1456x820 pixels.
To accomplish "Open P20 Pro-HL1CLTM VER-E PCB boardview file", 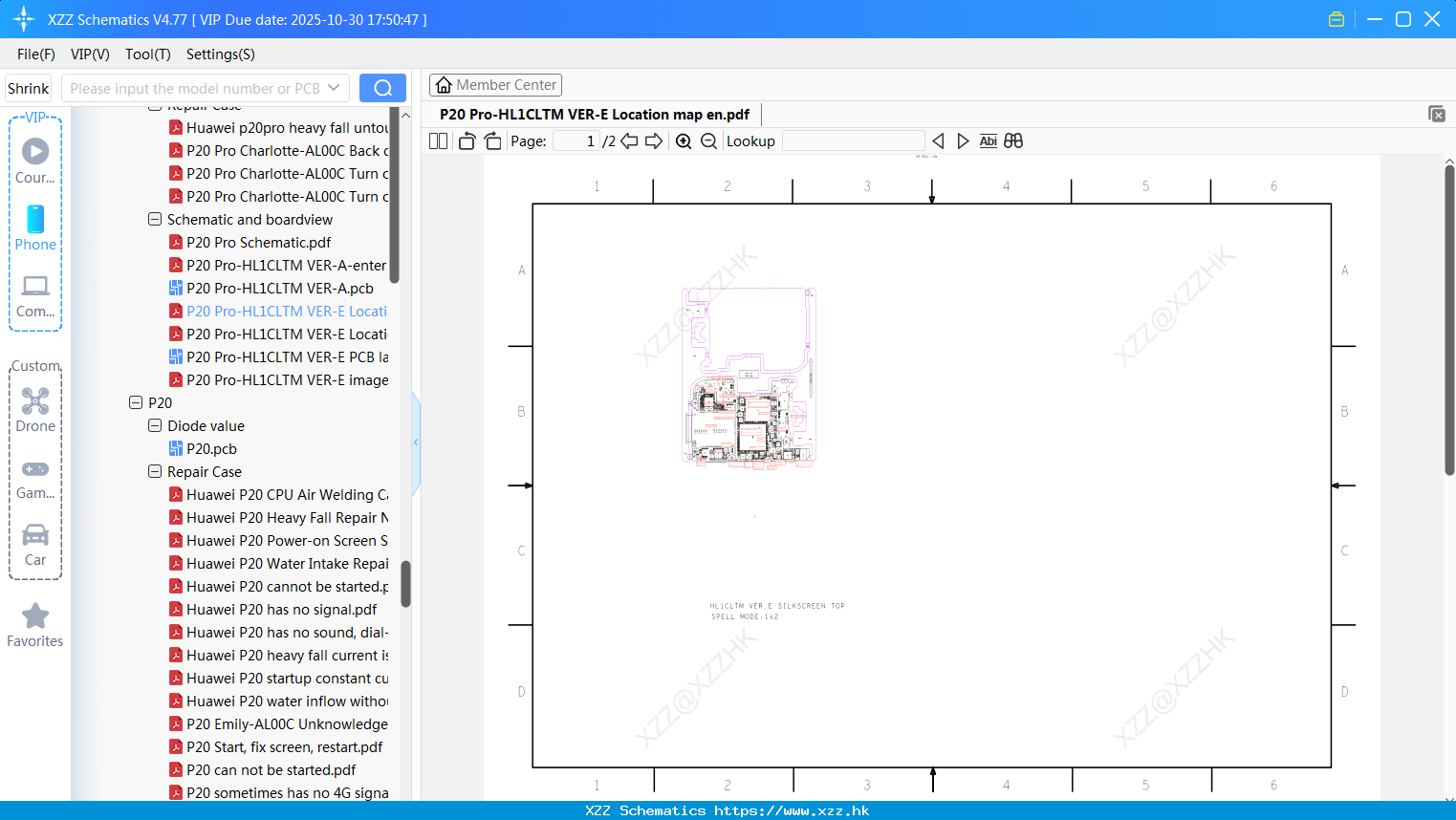I will pos(278,356).
